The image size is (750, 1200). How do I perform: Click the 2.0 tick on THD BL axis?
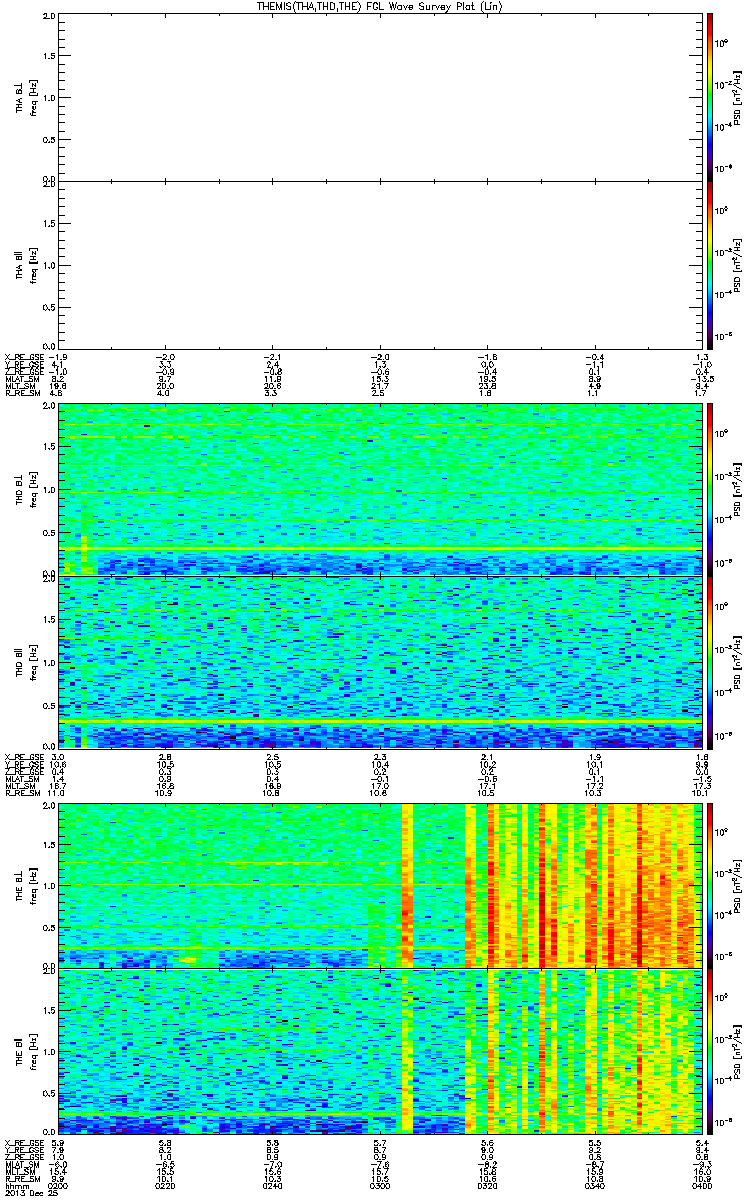tap(48, 408)
